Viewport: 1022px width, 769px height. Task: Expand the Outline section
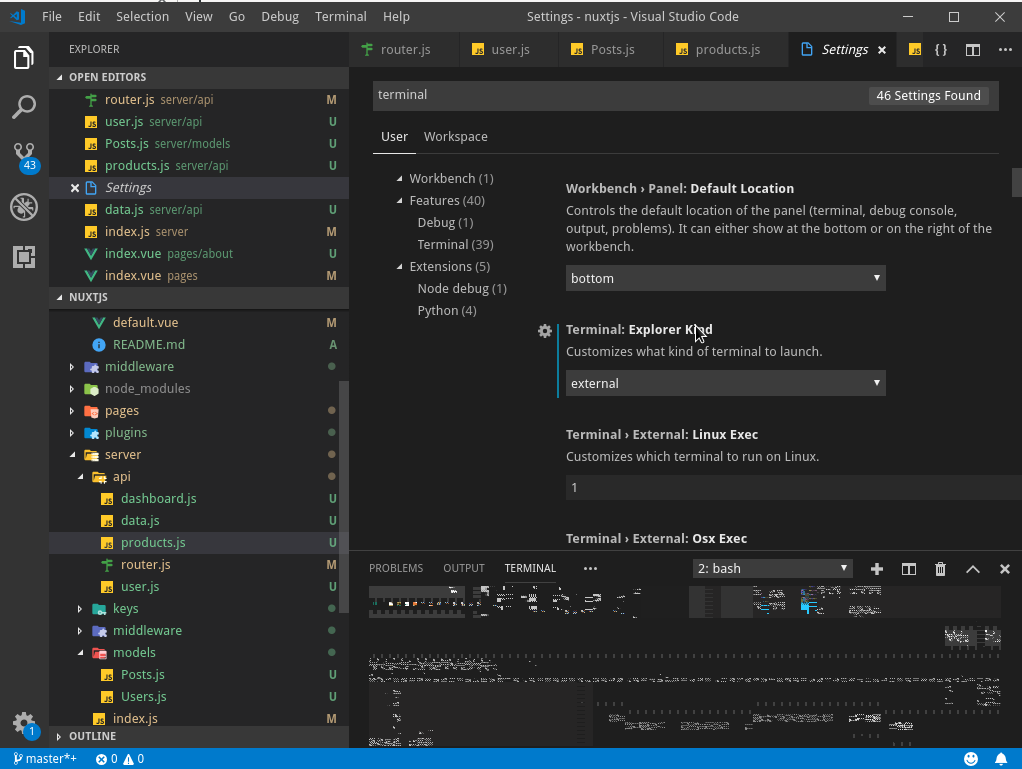click(199, 736)
